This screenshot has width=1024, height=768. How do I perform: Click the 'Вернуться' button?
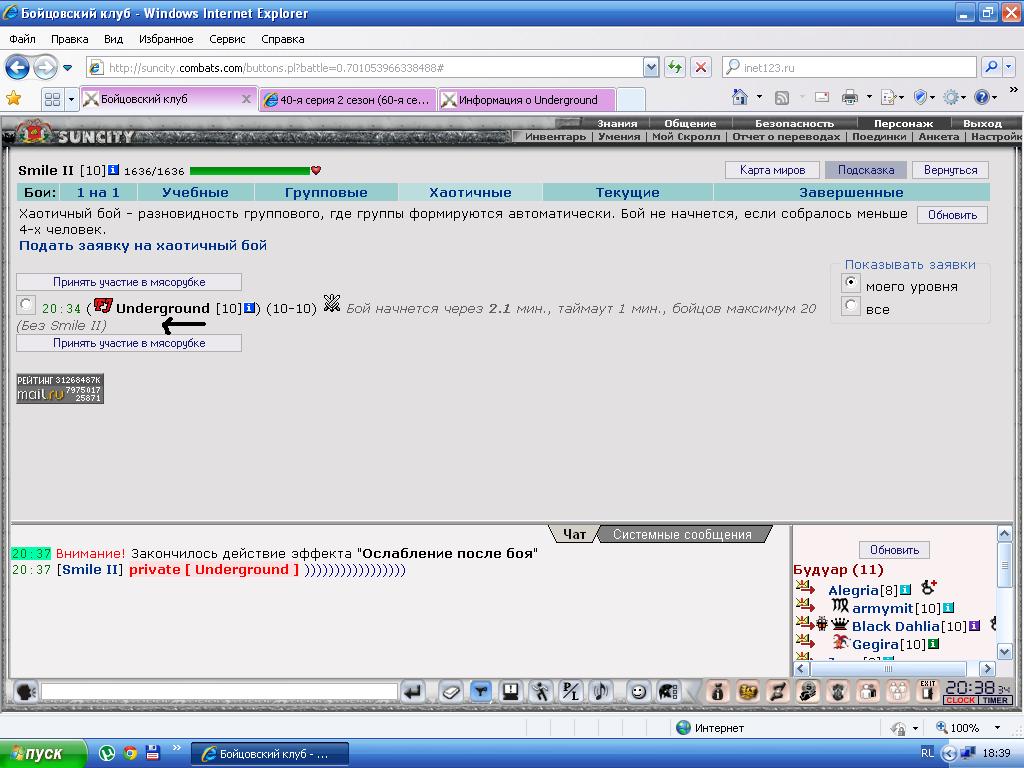(950, 170)
